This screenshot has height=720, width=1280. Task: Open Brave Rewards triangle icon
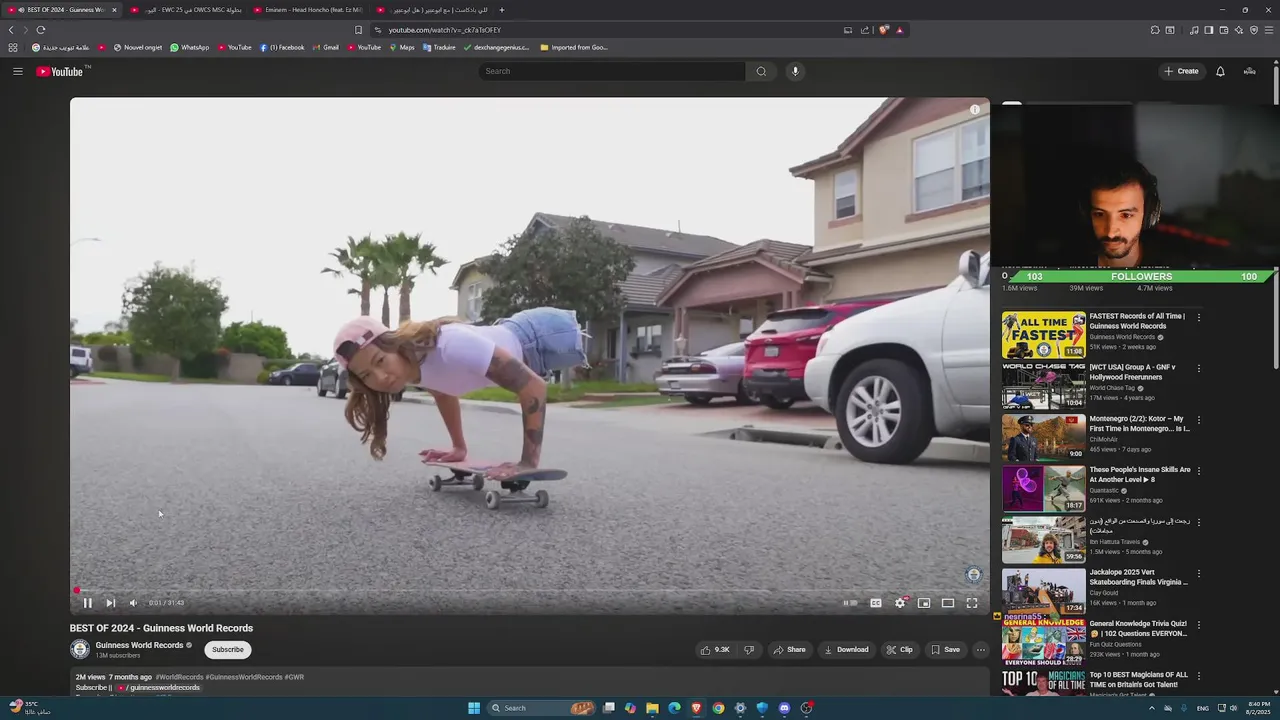(899, 30)
